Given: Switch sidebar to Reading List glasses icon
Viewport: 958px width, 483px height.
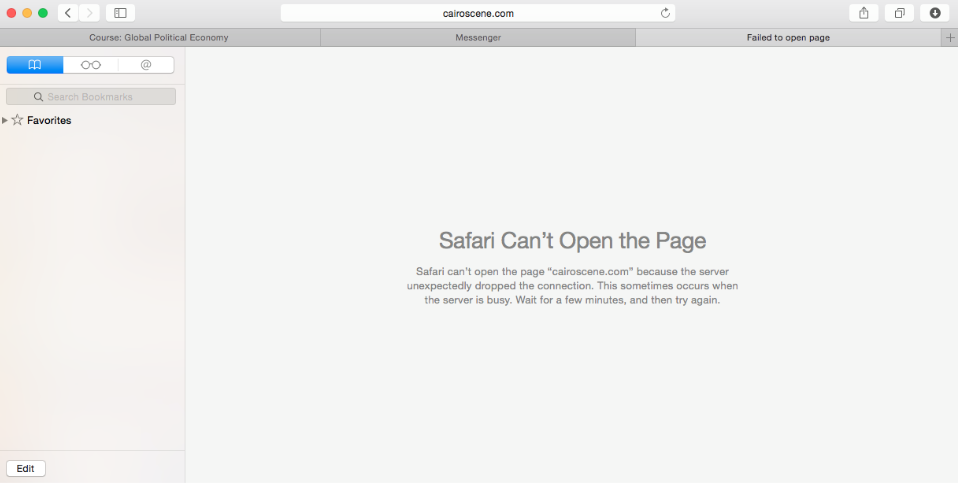Looking at the screenshot, I should click(x=90, y=65).
